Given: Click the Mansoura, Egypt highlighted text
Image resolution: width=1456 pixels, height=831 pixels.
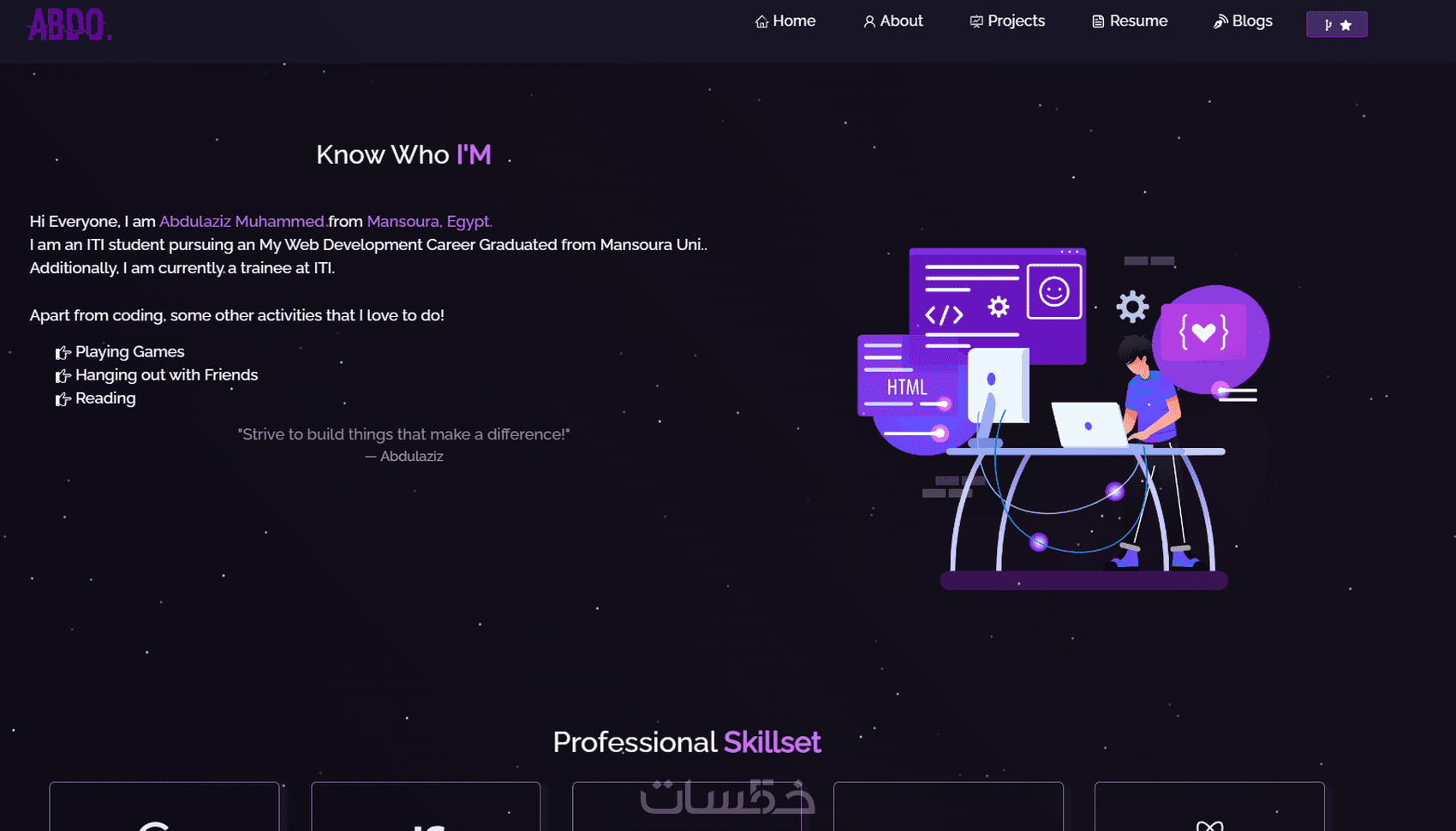Looking at the screenshot, I should point(430,221).
